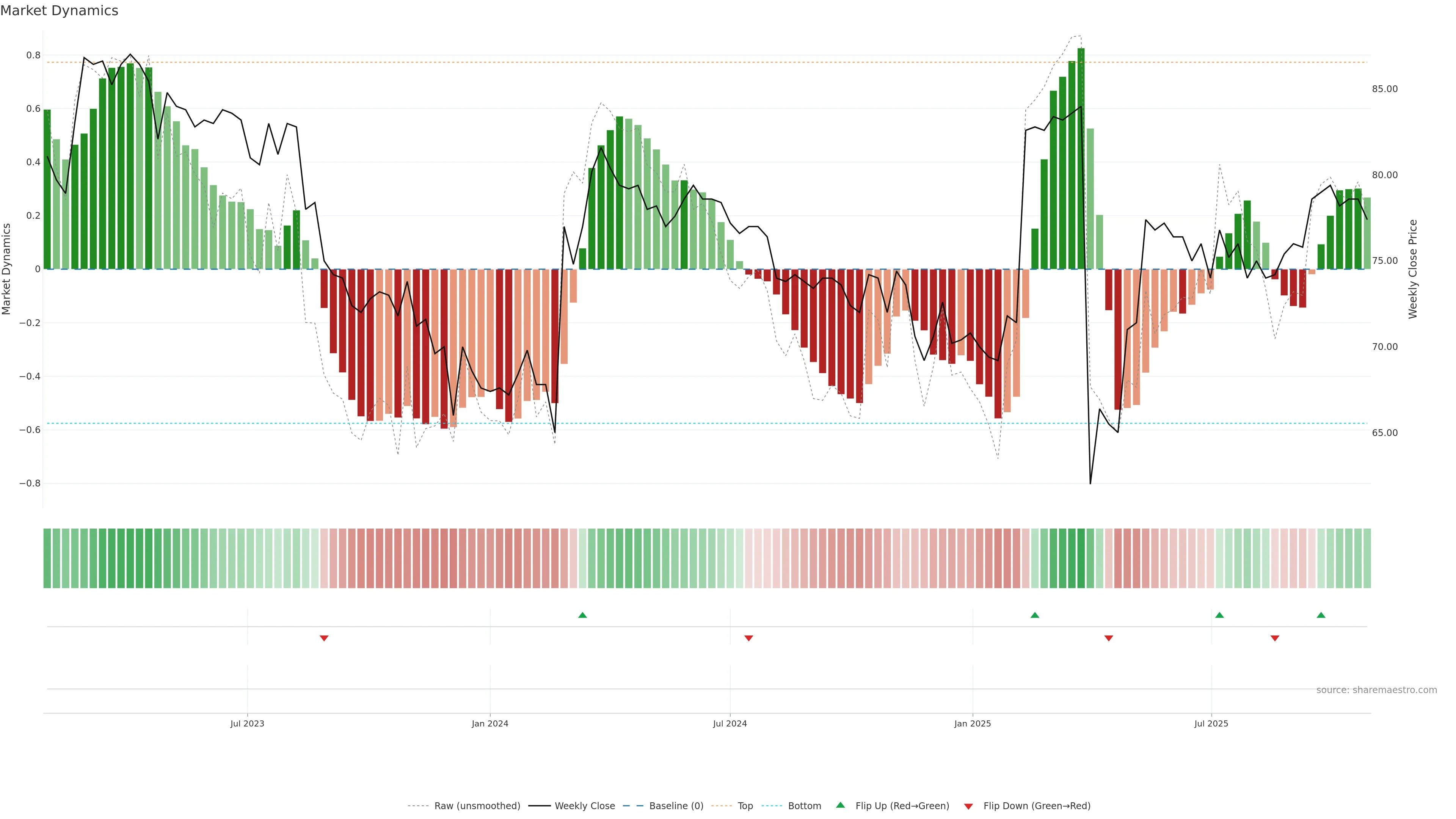The image size is (1456, 819).
Task: Click green Flip Up marker just after Jul 2025
Action: point(1219,615)
